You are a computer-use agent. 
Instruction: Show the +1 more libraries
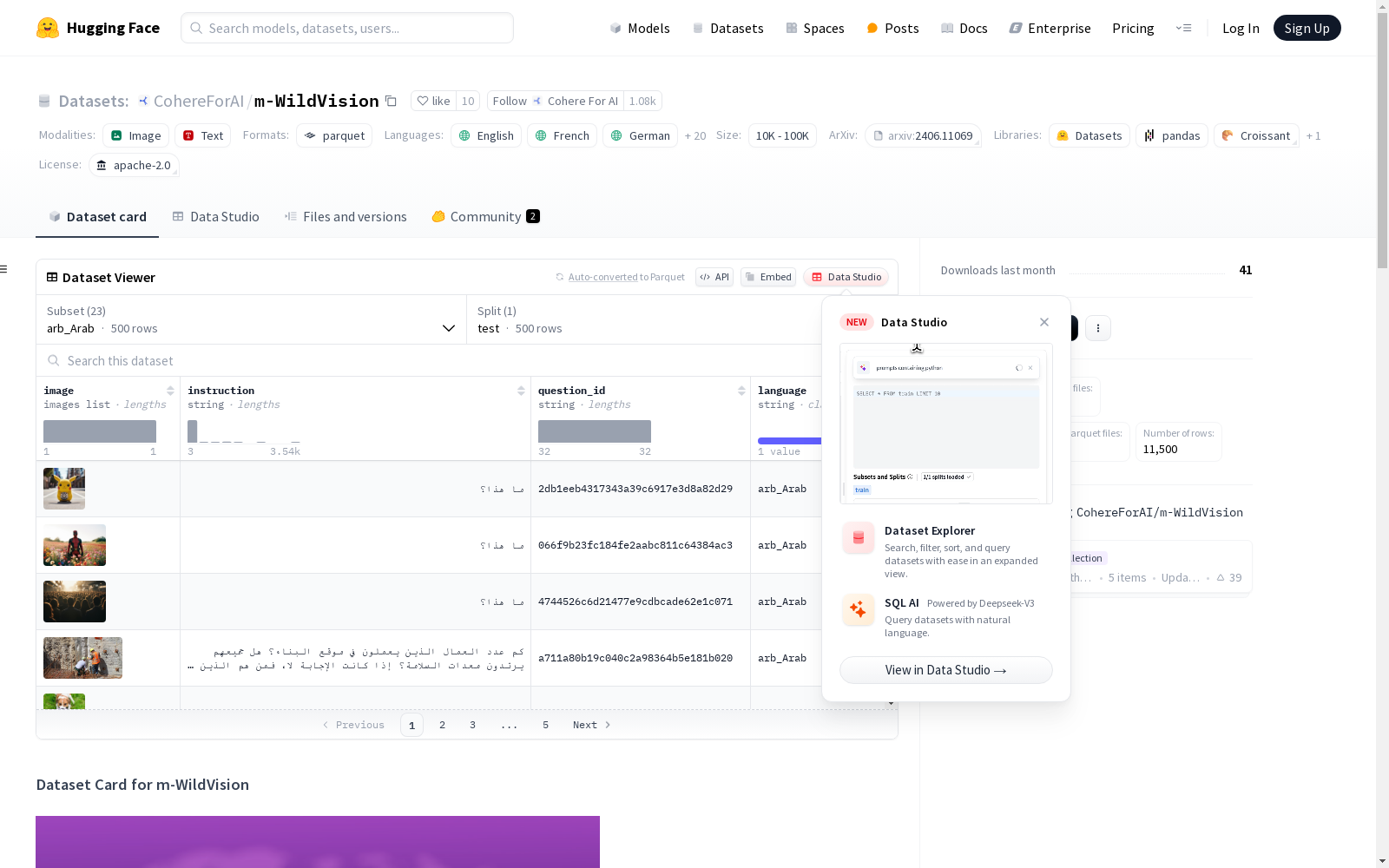tap(1313, 135)
